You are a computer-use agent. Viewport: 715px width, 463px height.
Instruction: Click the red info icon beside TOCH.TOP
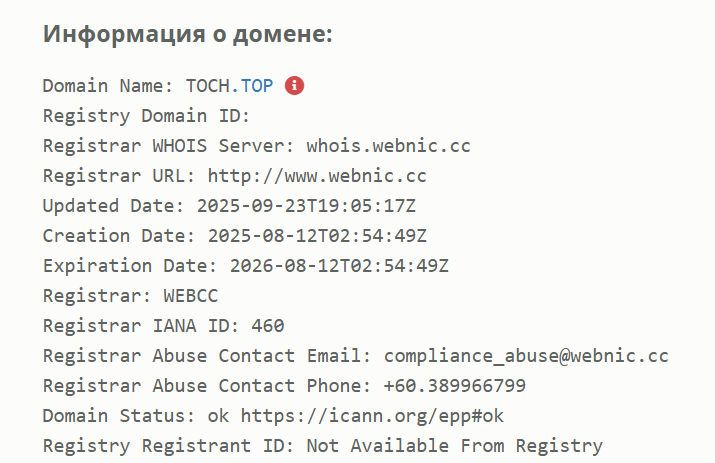(294, 86)
